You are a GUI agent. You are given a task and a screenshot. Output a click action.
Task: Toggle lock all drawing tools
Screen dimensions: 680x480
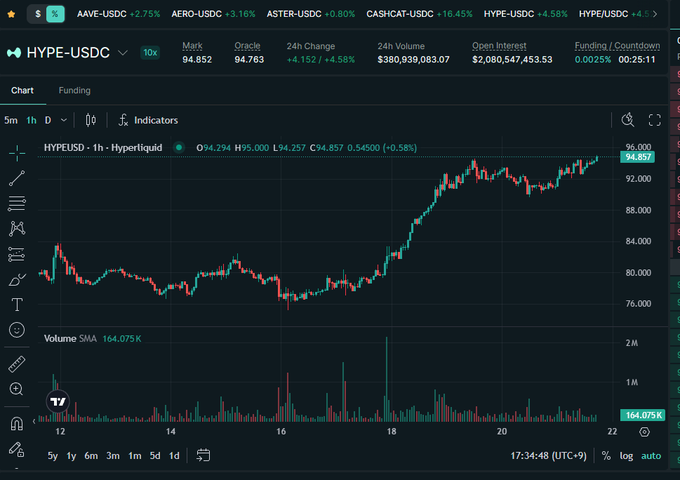(16, 449)
